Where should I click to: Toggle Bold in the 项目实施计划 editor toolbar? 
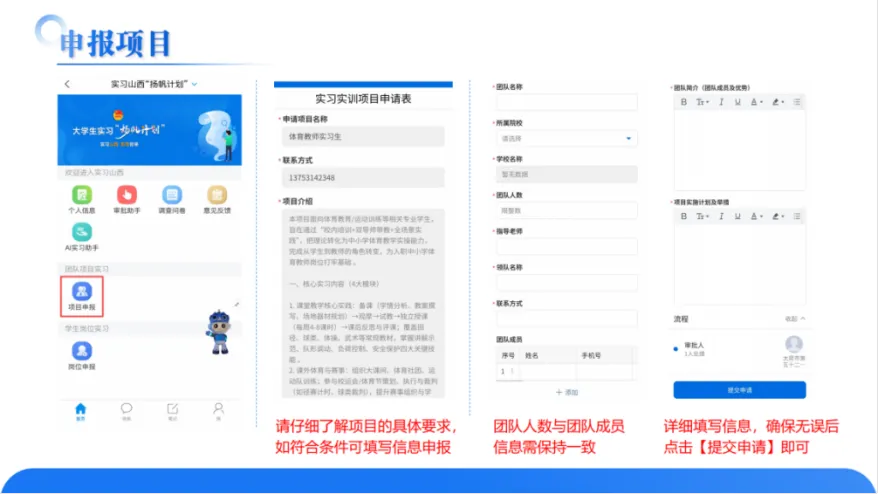[684, 216]
